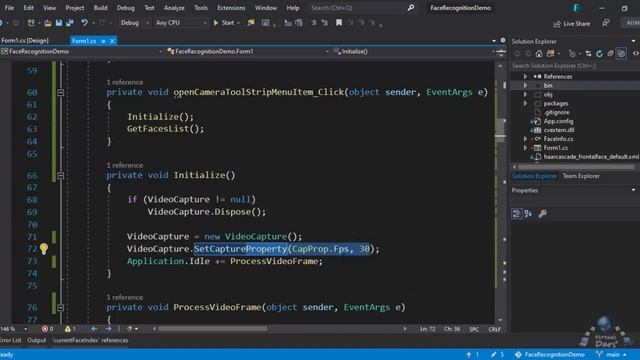Click the lightbulb quick actions icon
Image resolution: width=640 pixels, height=360 pixels.
pyautogui.click(x=44, y=249)
